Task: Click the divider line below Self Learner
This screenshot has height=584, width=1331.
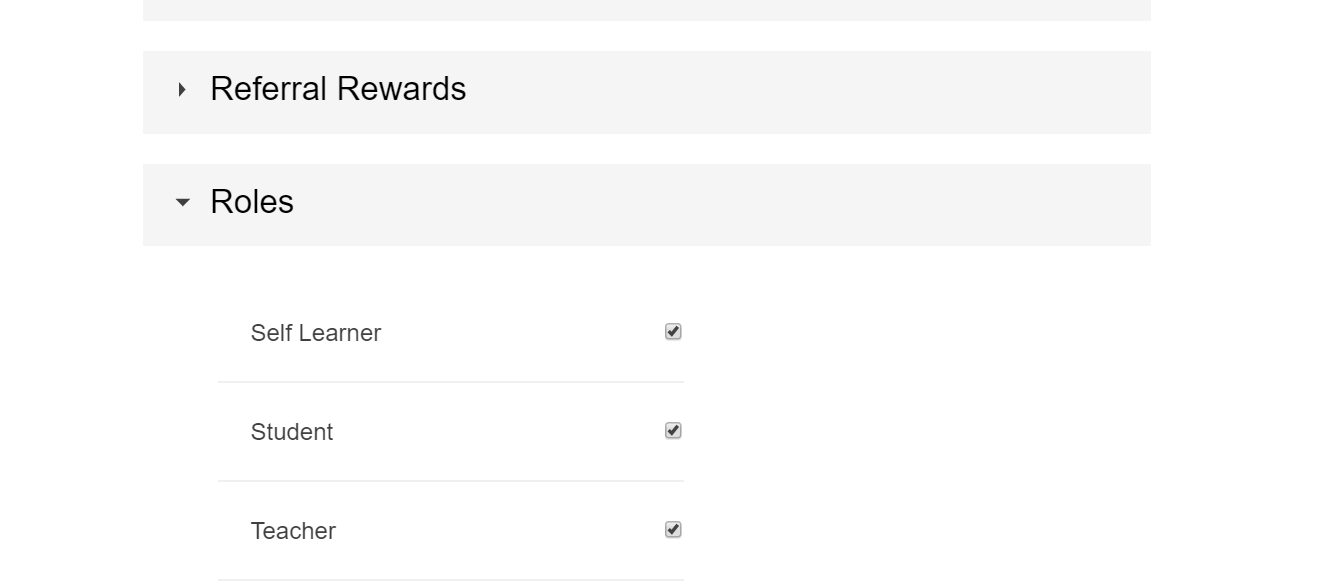Action: (x=451, y=382)
